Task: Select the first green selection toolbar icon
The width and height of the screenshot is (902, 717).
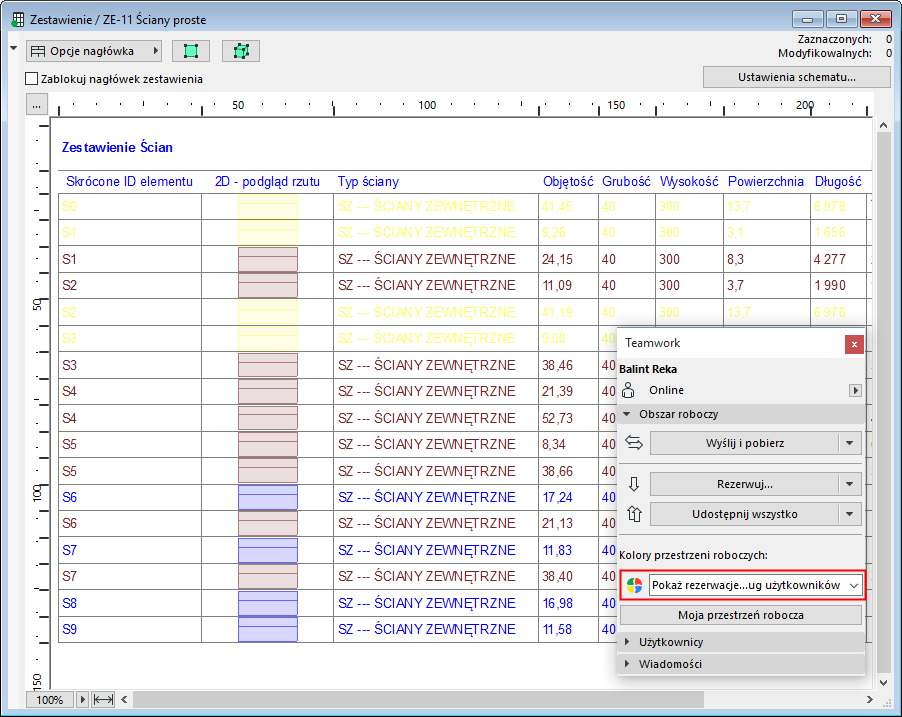Action: (190, 50)
